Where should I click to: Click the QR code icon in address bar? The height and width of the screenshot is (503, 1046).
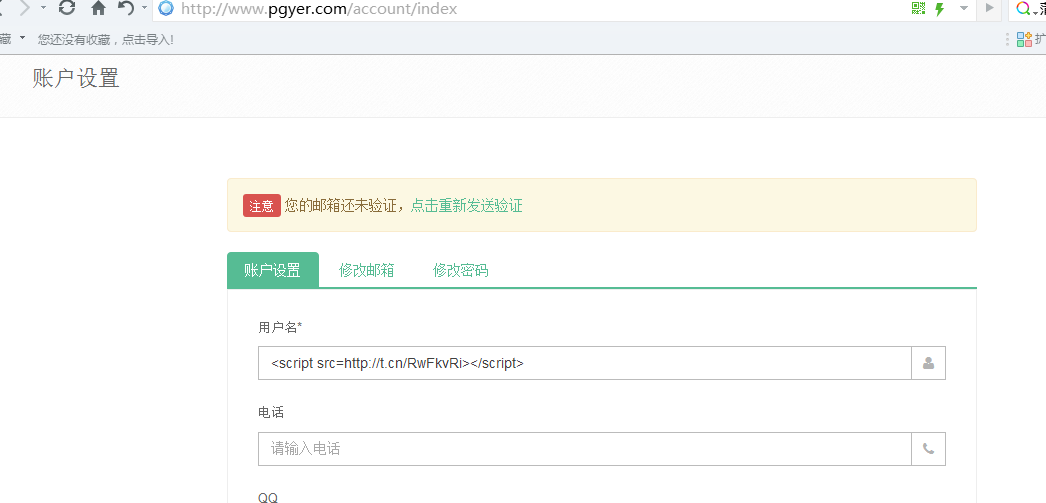[919, 8]
